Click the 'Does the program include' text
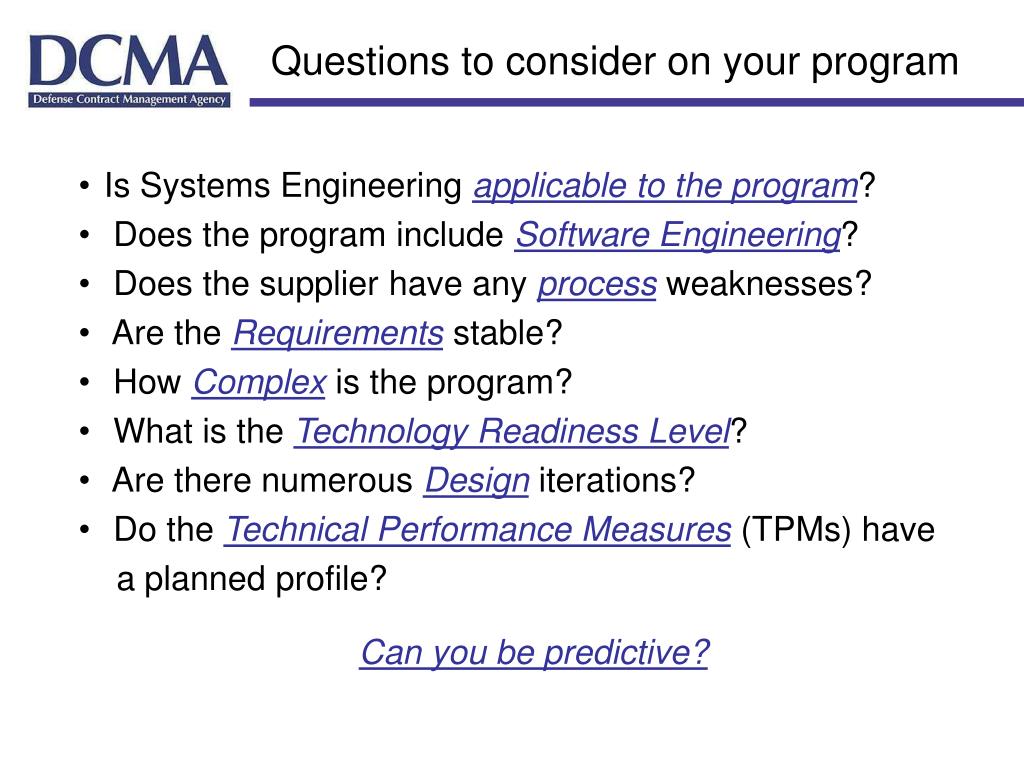This screenshot has height=768, width=1024. (309, 235)
